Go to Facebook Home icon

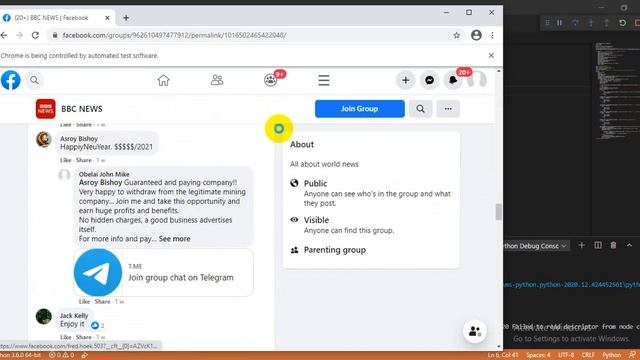[x=163, y=80]
